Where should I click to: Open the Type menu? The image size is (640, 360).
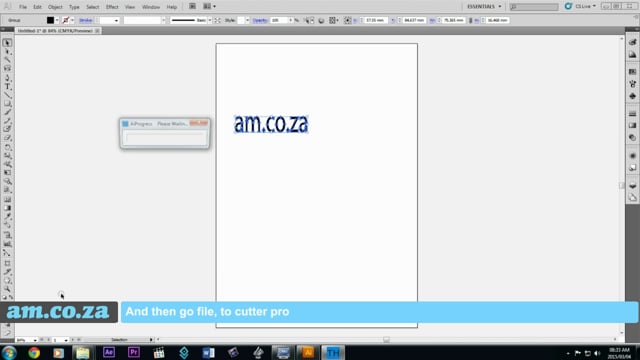74,7
